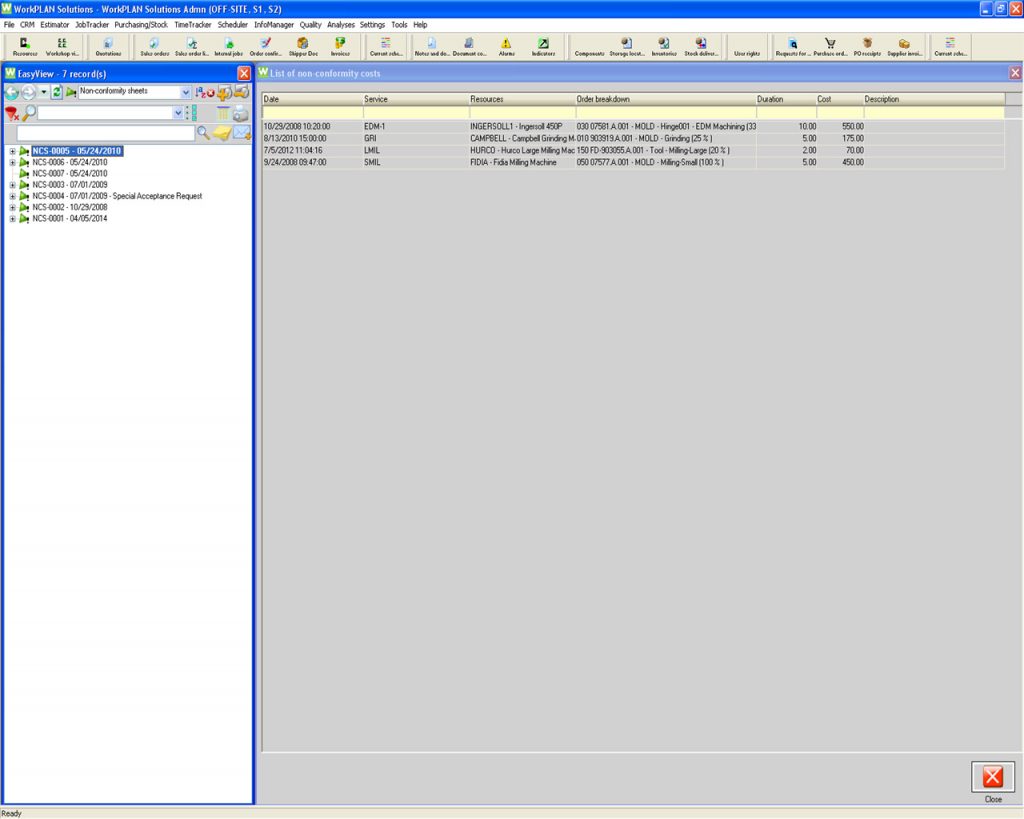
Task: Select the Indicators toolbar icon
Action: point(543,45)
